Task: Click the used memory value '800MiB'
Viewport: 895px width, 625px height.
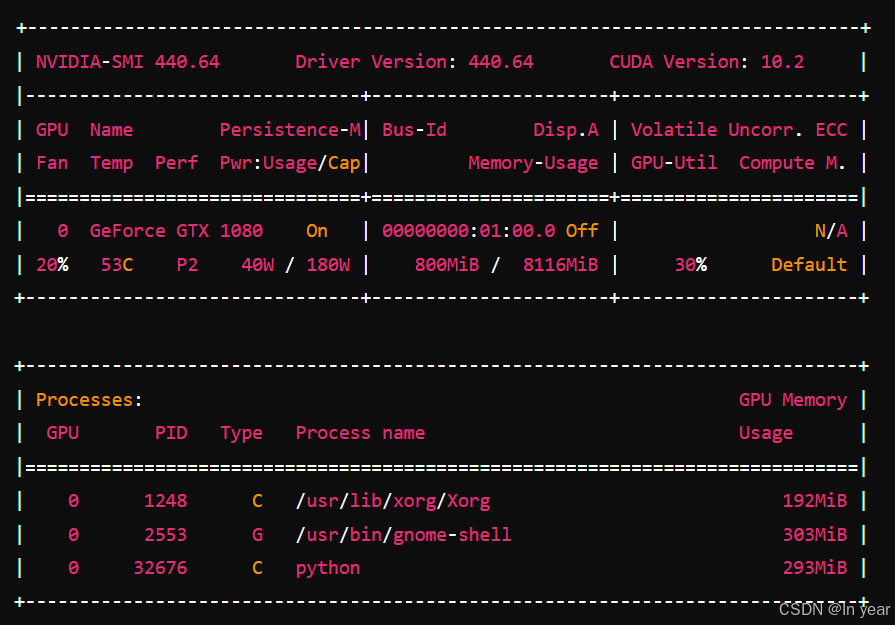Action: (x=447, y=264)
